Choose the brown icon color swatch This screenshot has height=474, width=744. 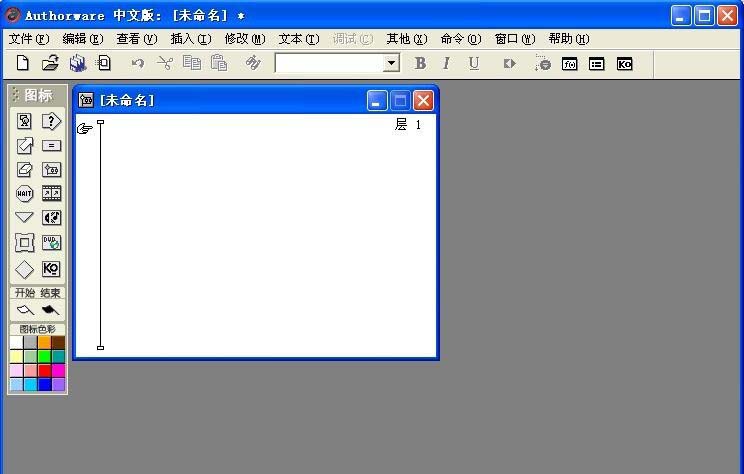pos(58,342)
